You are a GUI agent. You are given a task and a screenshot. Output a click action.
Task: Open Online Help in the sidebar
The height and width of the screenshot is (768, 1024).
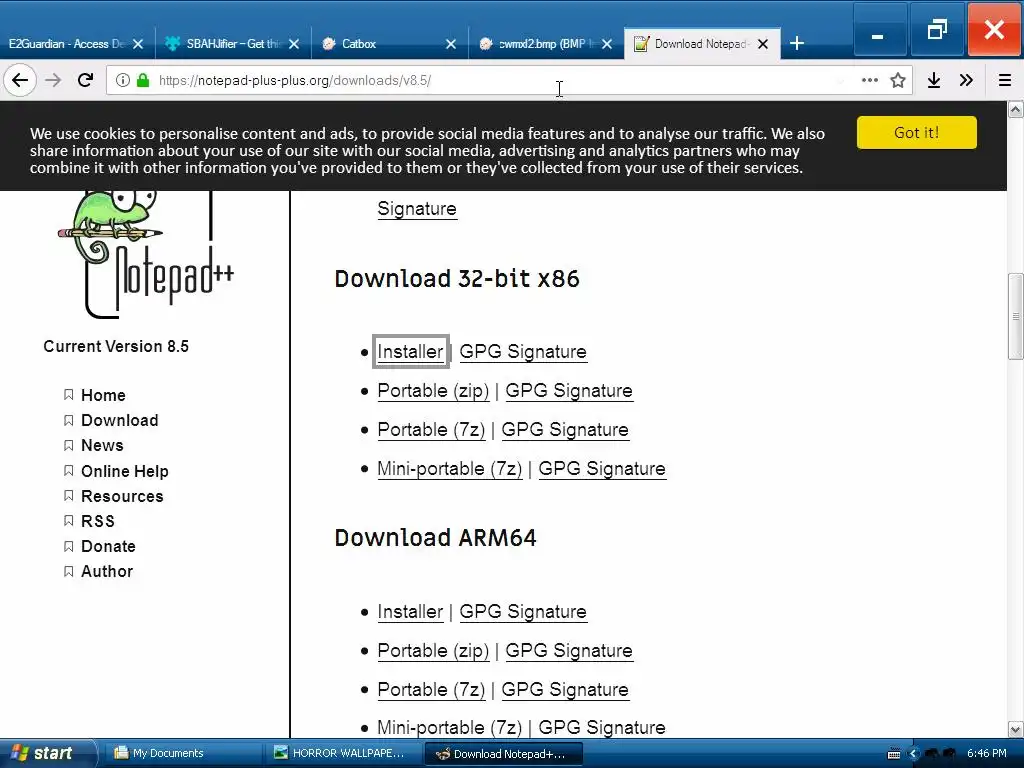(125, 471)
